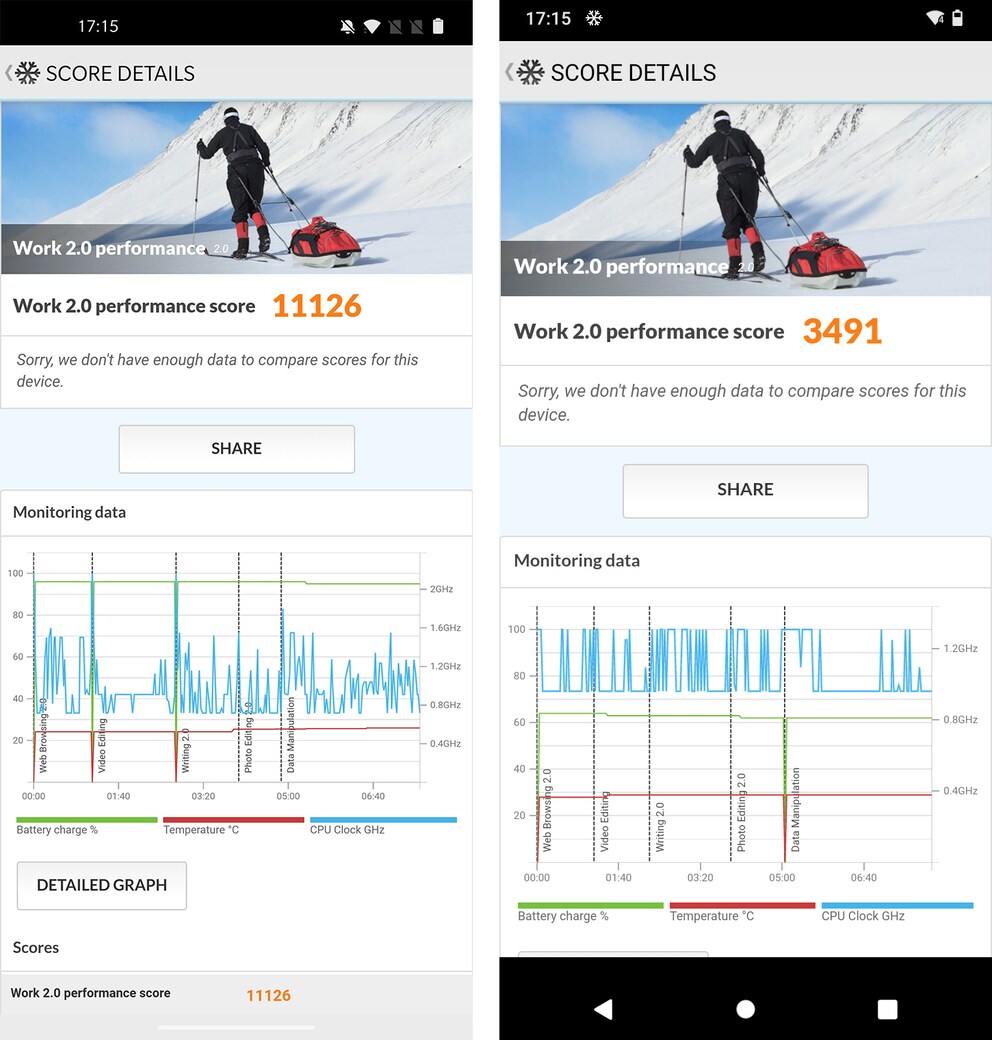Tap SHARE button under the 3491 score
This screenshot has height=1040, width=992.
(x=745, y=490)
